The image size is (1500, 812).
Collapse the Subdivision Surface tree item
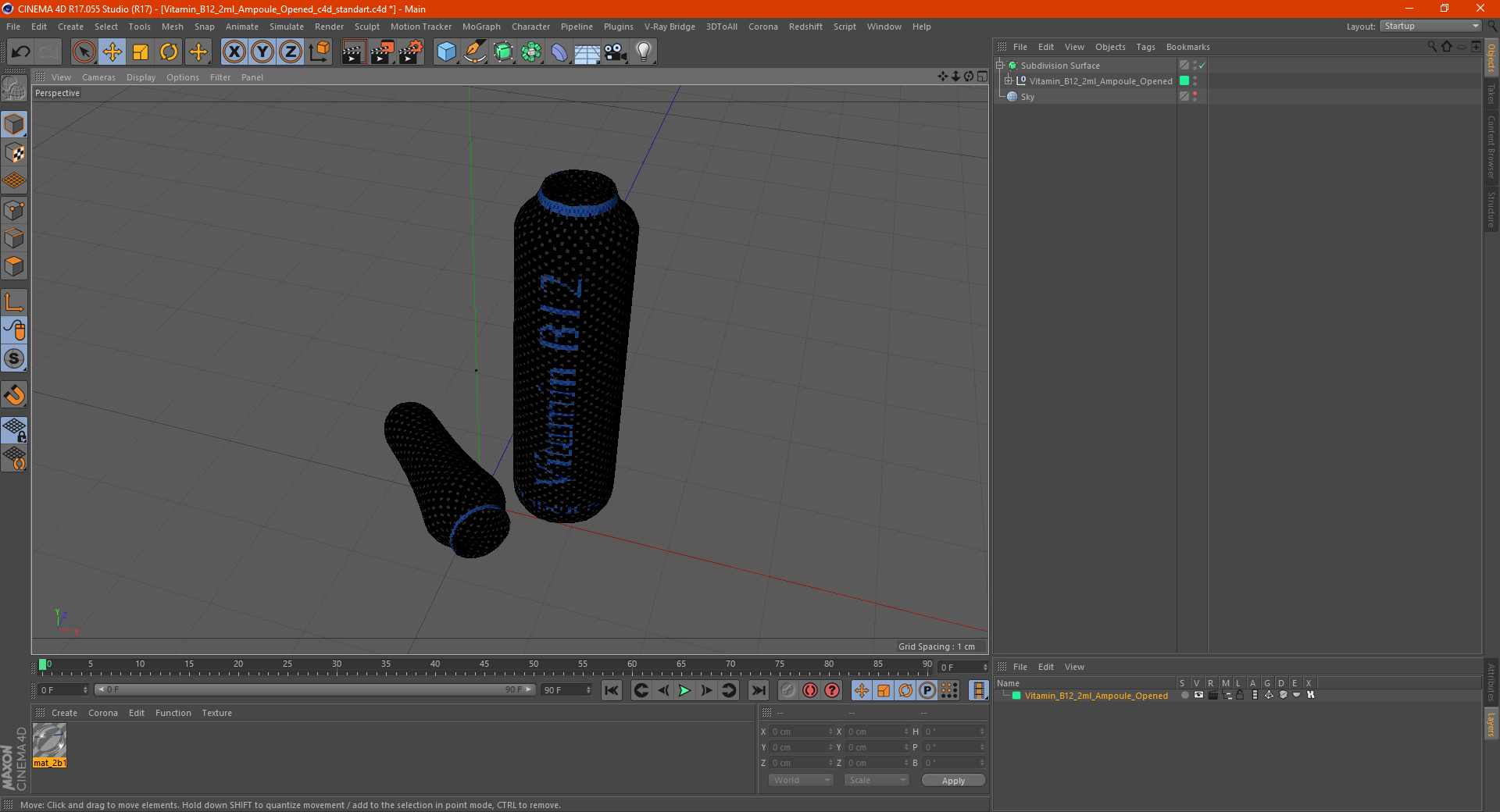point(1000,66)
